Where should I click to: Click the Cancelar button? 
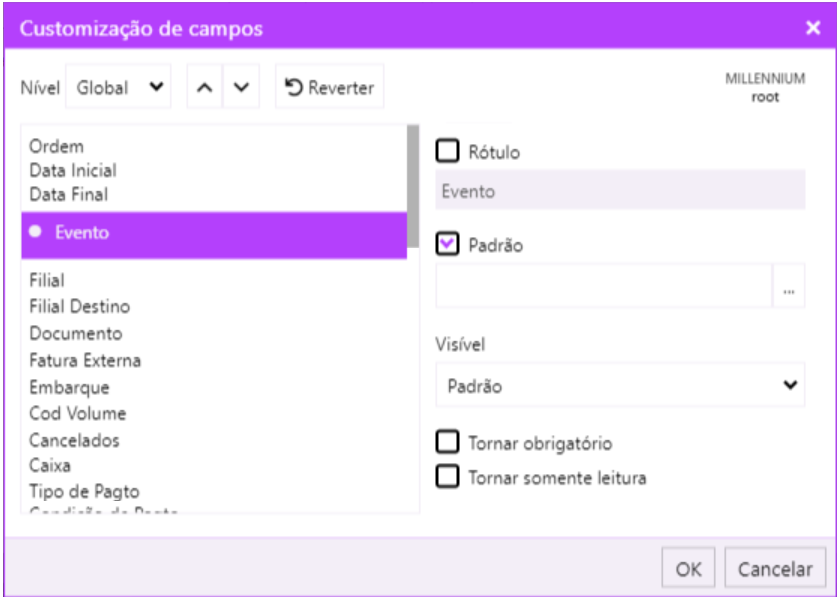(775, 569)
